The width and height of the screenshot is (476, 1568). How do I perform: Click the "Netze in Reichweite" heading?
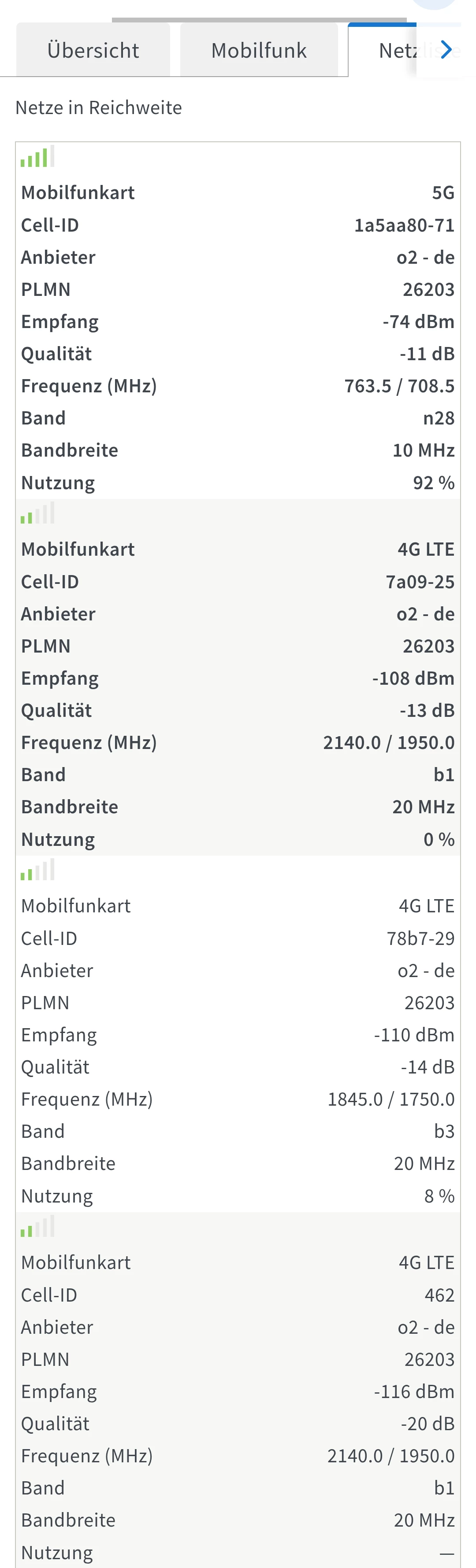coord(99,108)
